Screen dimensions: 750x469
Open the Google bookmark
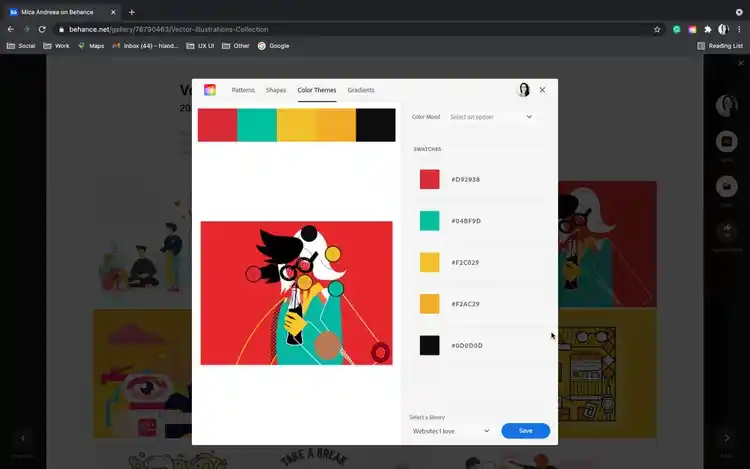coord(274,46)
